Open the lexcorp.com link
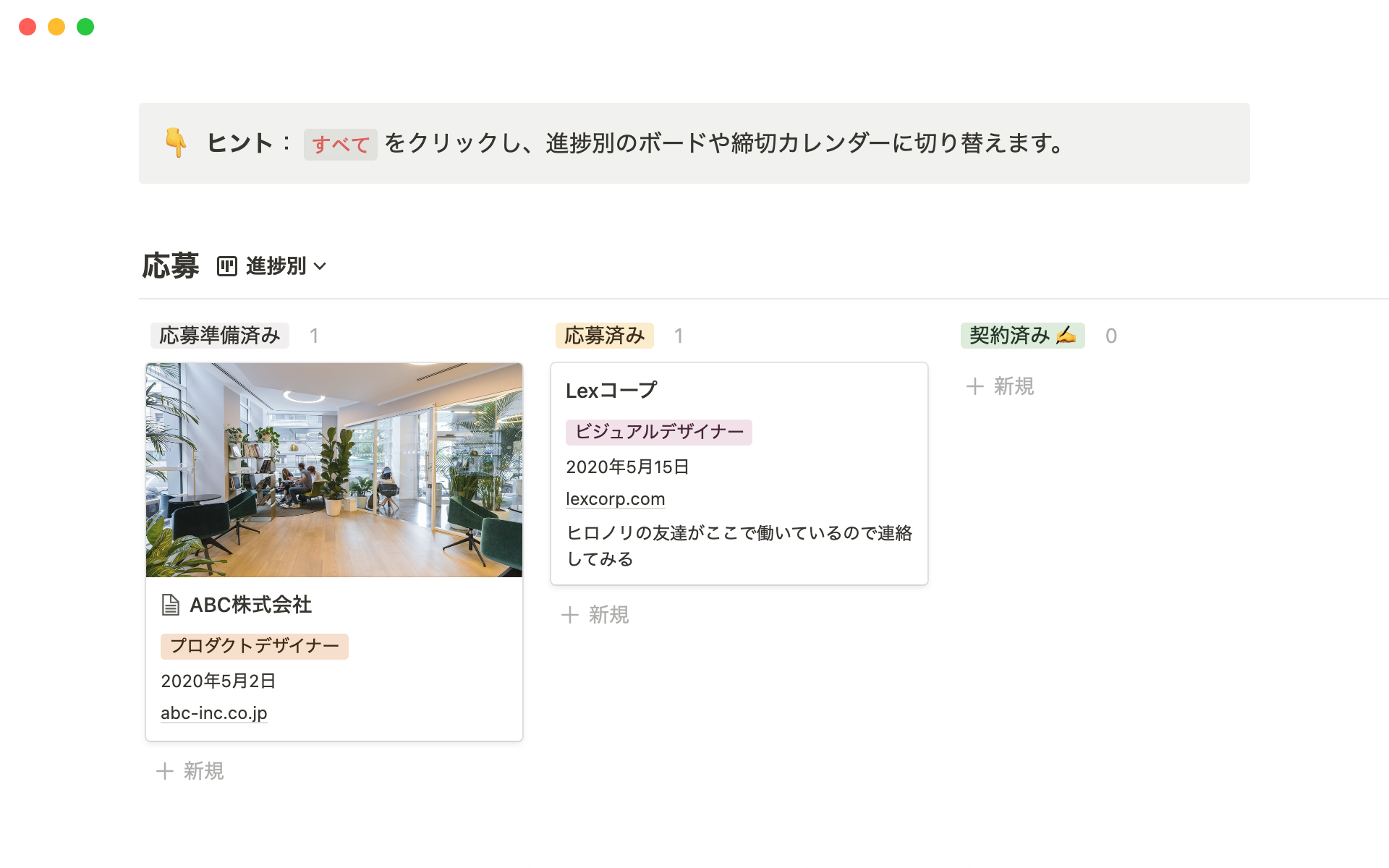The image size is (1389, 868). [x=615, y=499]
